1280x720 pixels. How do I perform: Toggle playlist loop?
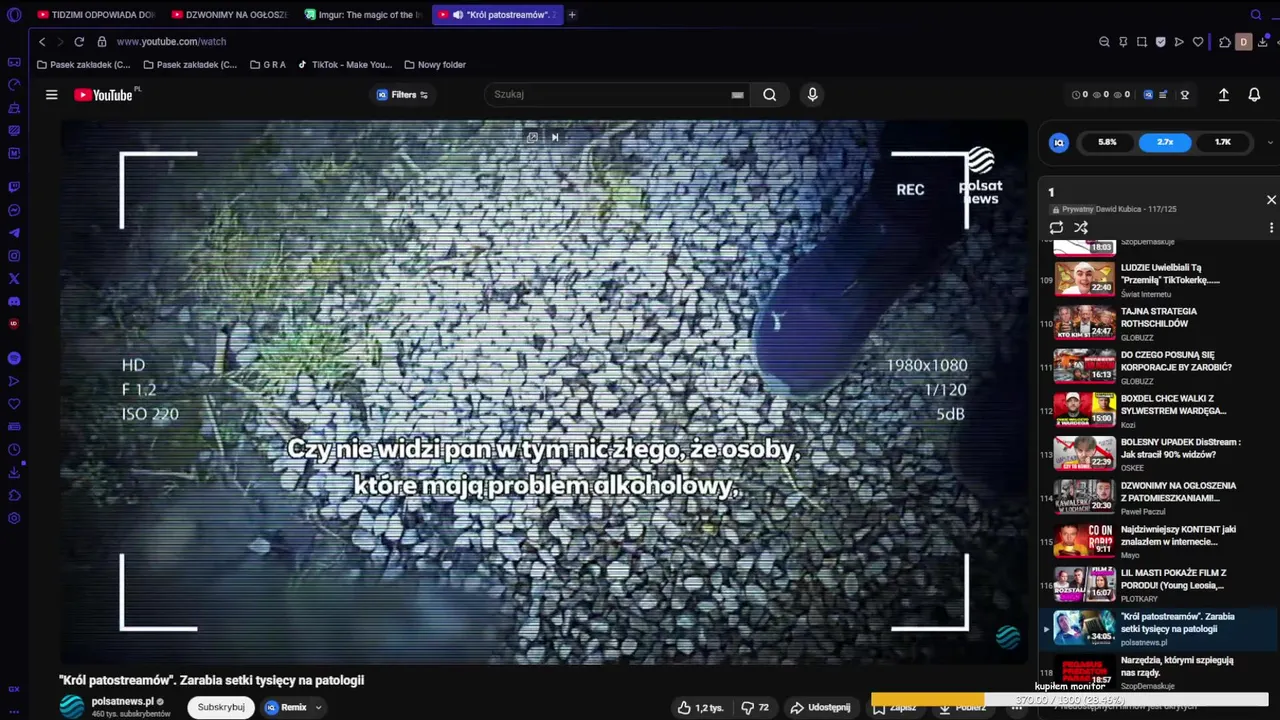click(x=1056, y=228)
